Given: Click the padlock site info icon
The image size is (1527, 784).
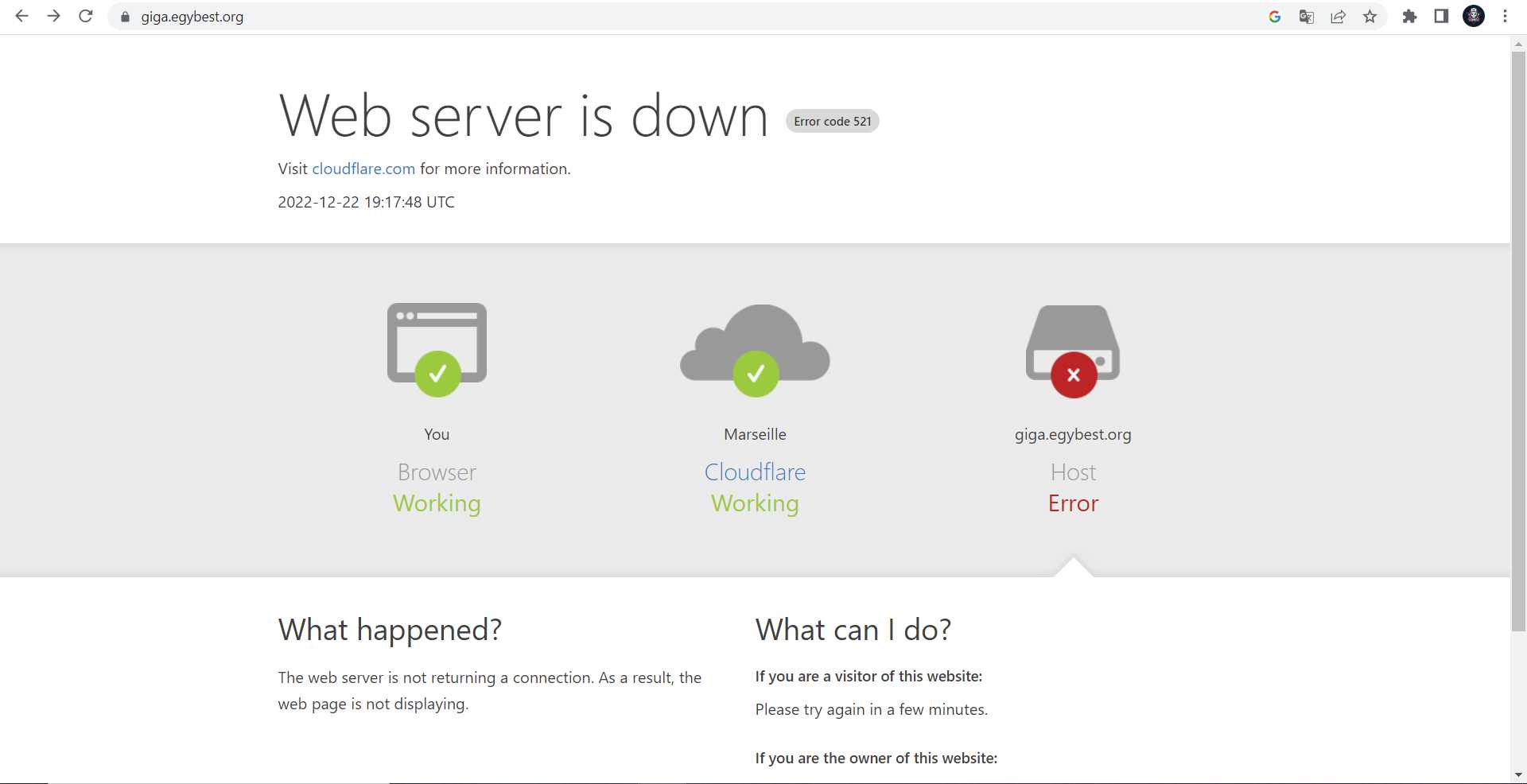Looking at the screenshot, I should 125,17.
